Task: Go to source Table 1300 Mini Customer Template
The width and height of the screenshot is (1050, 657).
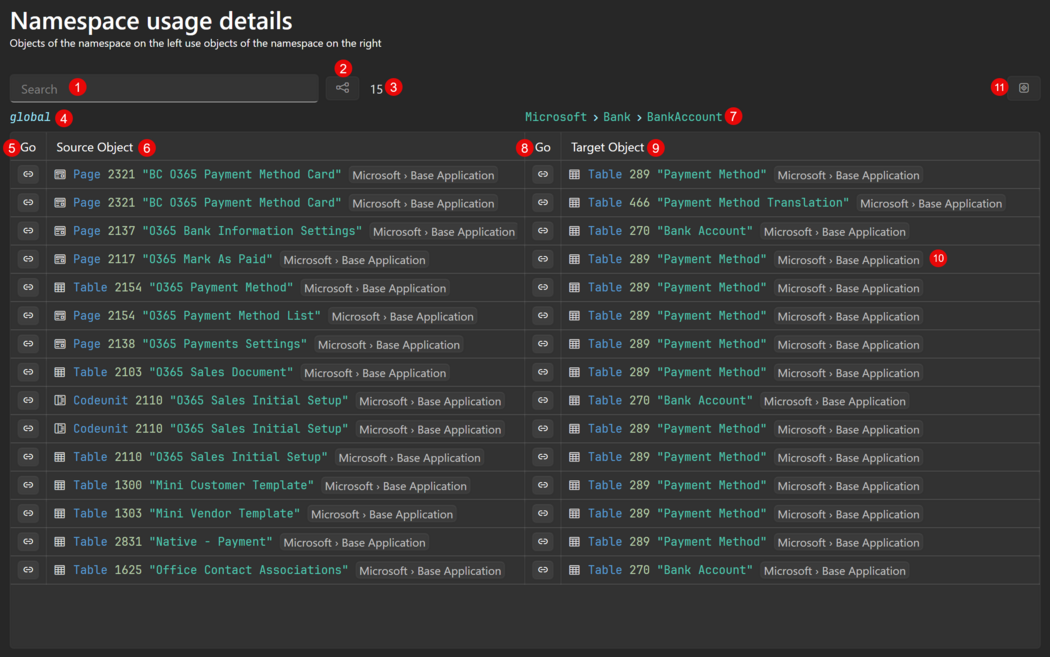Action: pos(28,485)
